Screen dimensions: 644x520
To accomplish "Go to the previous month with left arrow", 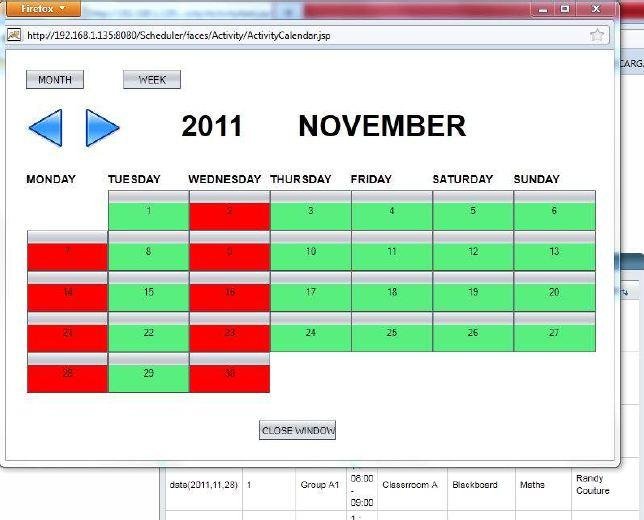I will (46, 127).
